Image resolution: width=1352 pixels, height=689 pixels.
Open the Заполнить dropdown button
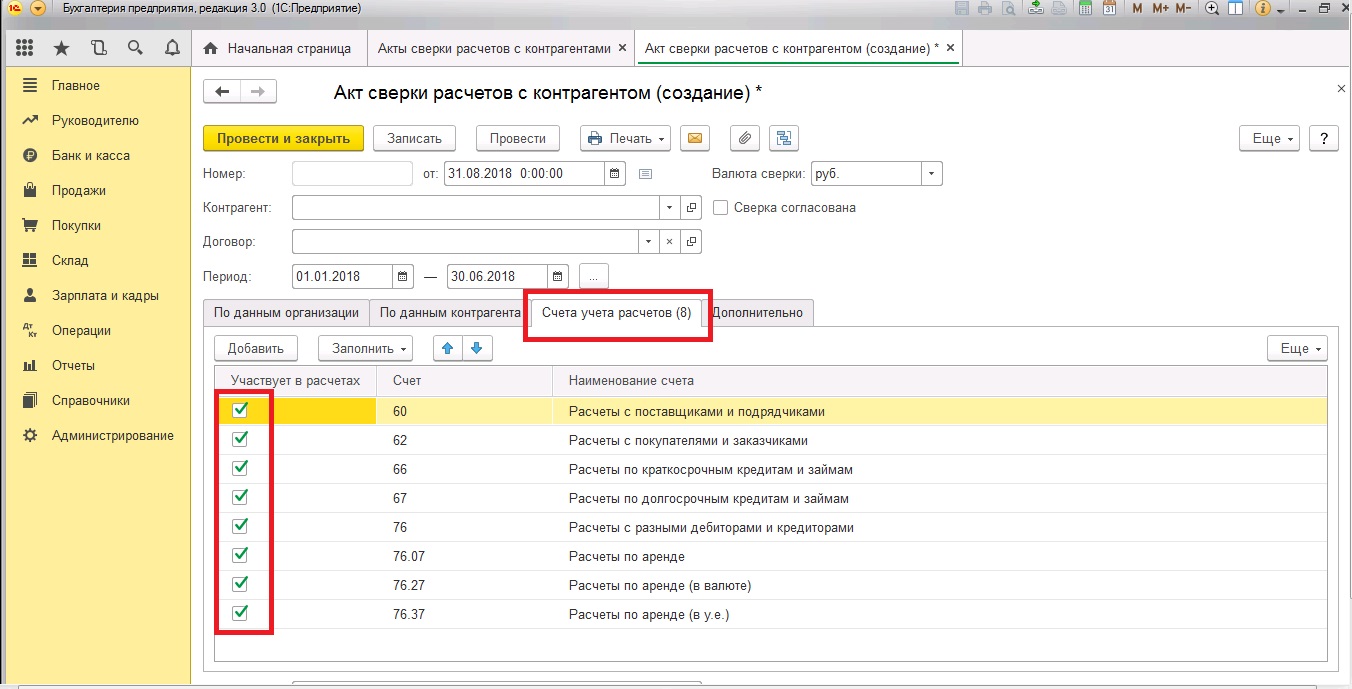[365, 348]
